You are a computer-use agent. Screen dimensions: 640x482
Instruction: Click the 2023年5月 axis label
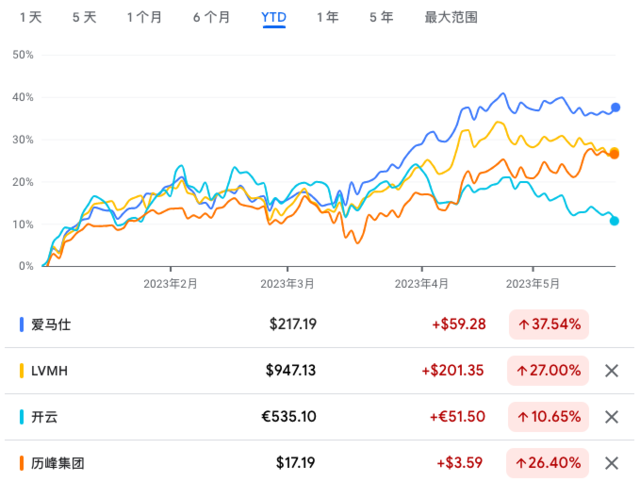tap(533, 284)
